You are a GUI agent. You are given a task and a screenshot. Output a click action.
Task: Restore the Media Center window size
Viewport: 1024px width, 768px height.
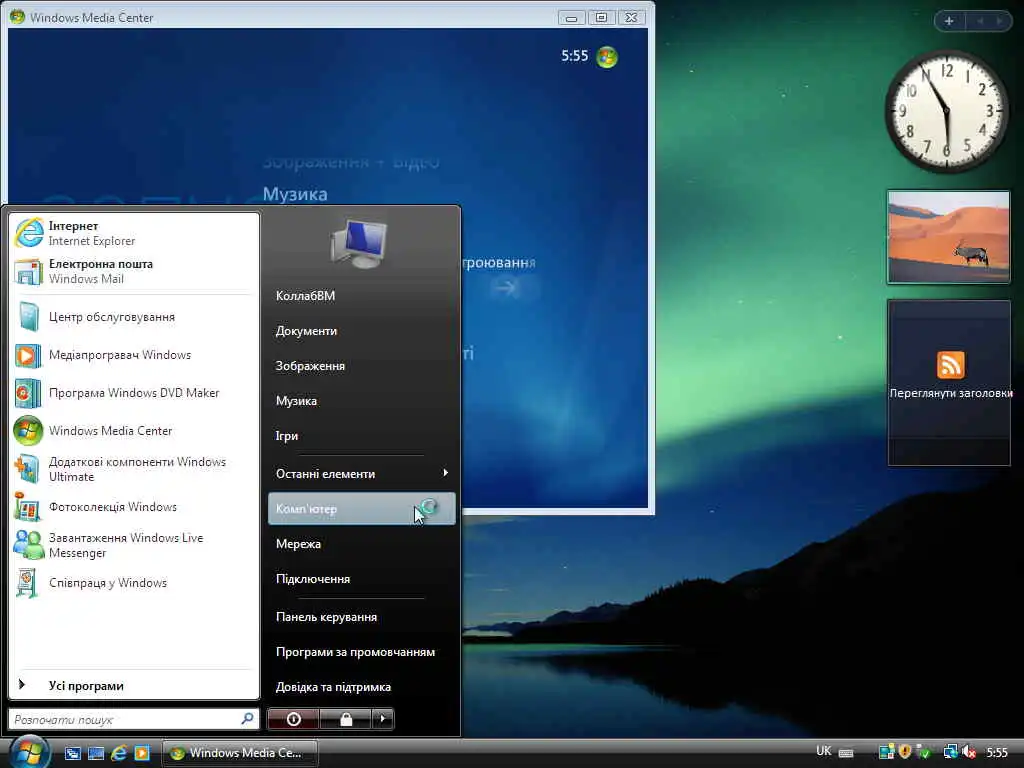(x=601, y=18)
